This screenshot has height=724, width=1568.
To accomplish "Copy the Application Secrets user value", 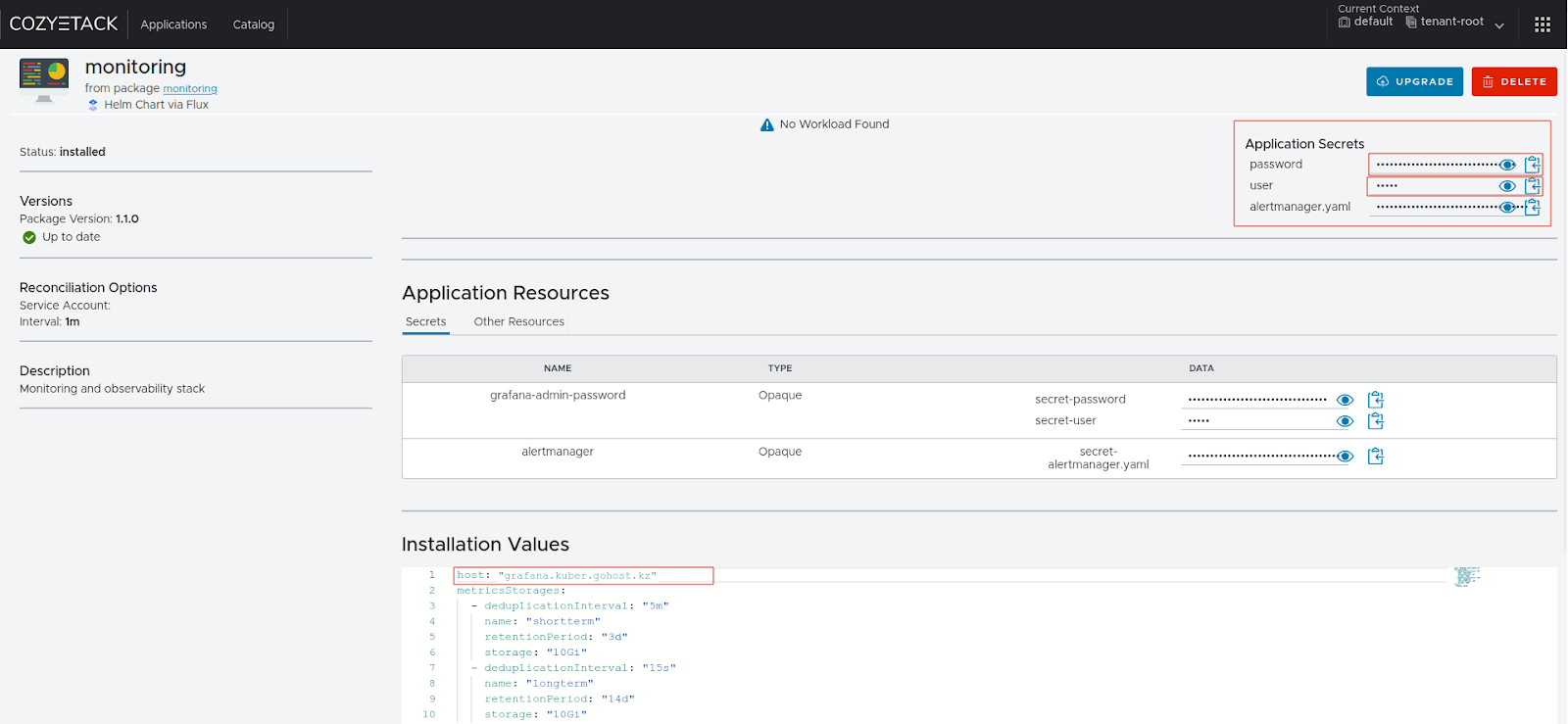I will (x=1533, y=186).
